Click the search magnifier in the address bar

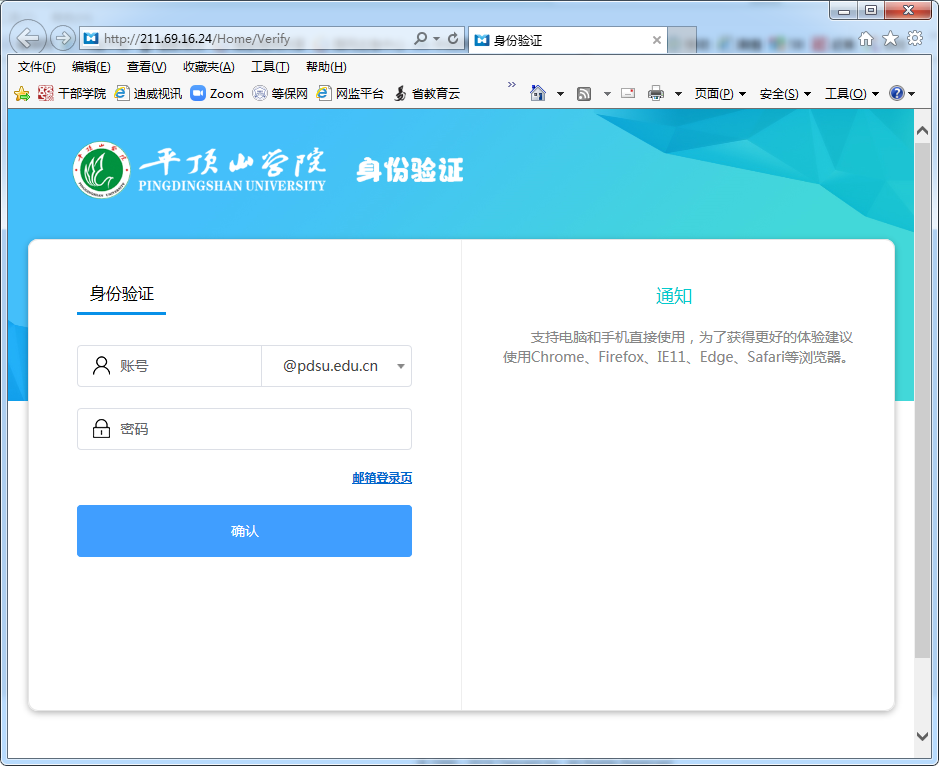pyautogui.click(x=421, y=38)
